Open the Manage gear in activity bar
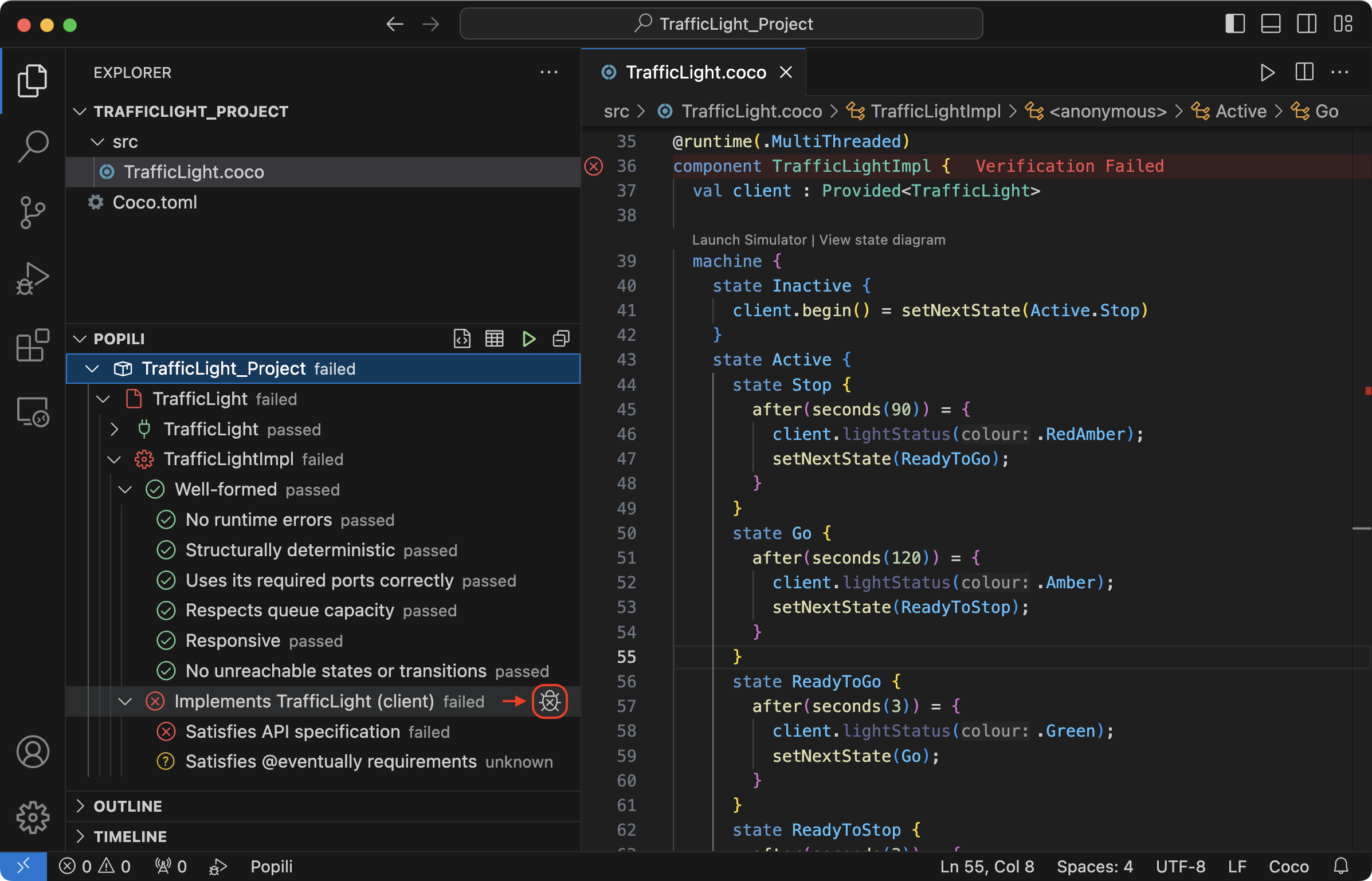This screenshot has height=881, width=1372. coord(33,817)
